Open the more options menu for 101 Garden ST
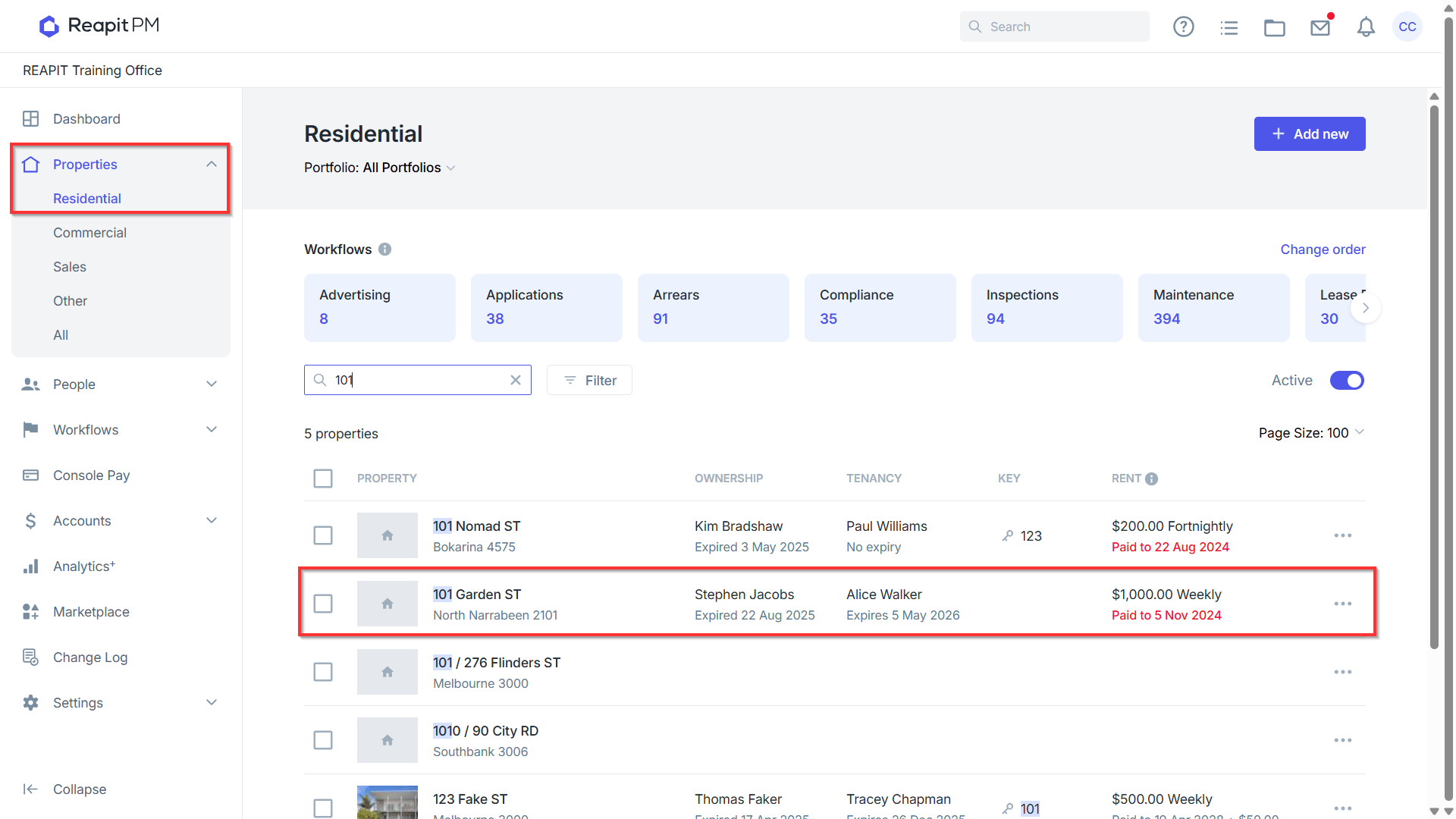Viewport: 1456px width, 819px height. point(1343,604)
